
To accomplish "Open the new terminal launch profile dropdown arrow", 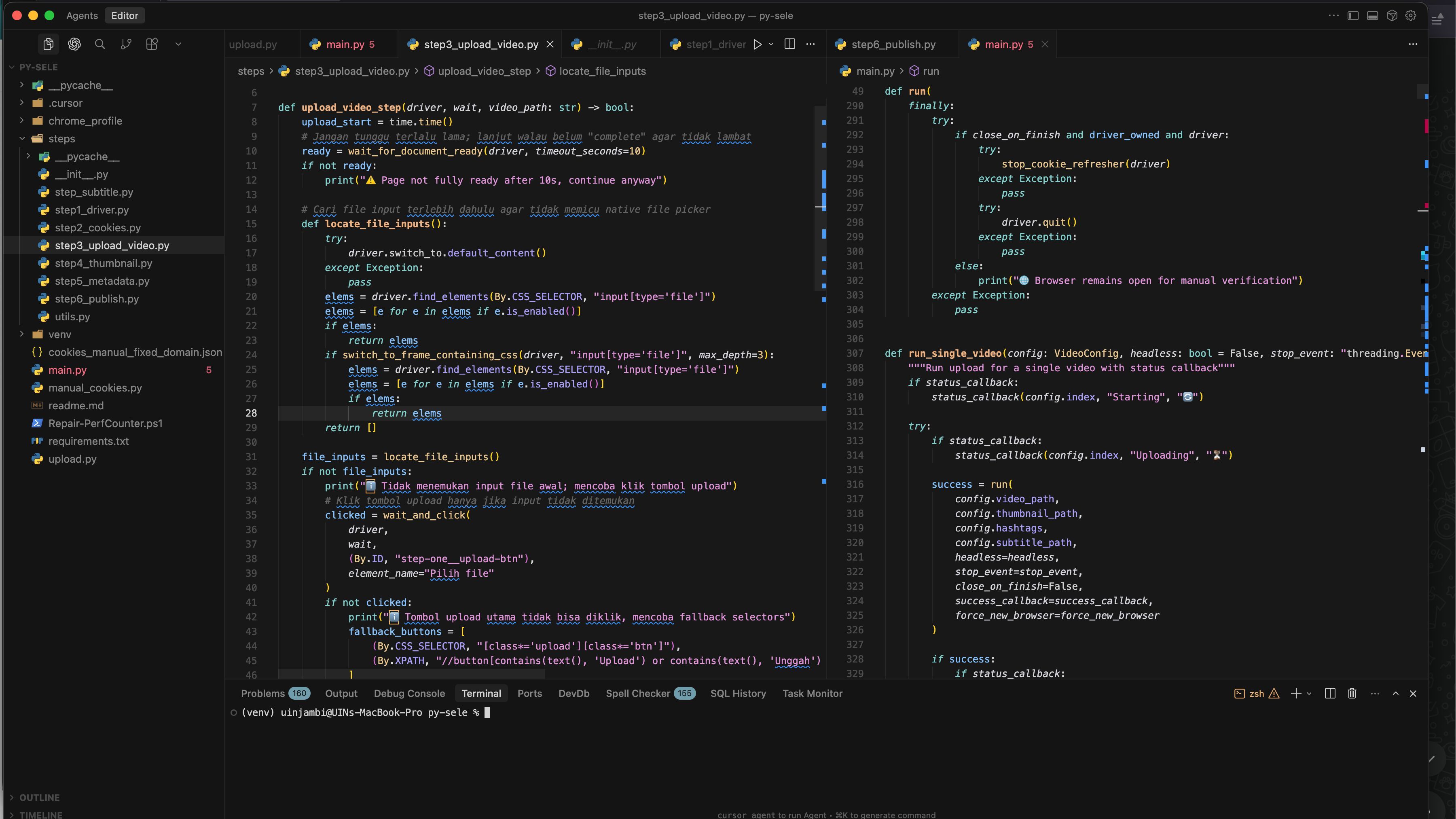I will click(x=1309, y=694).
